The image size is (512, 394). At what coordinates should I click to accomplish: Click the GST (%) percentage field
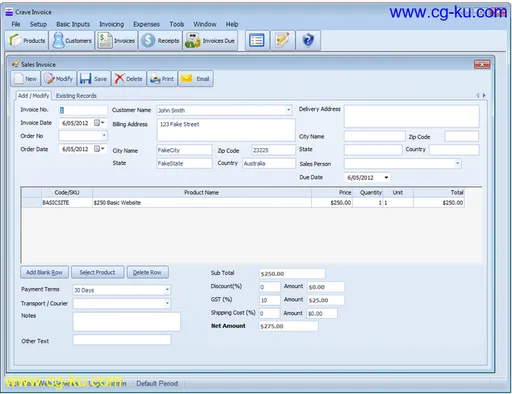tap(270, 300)
